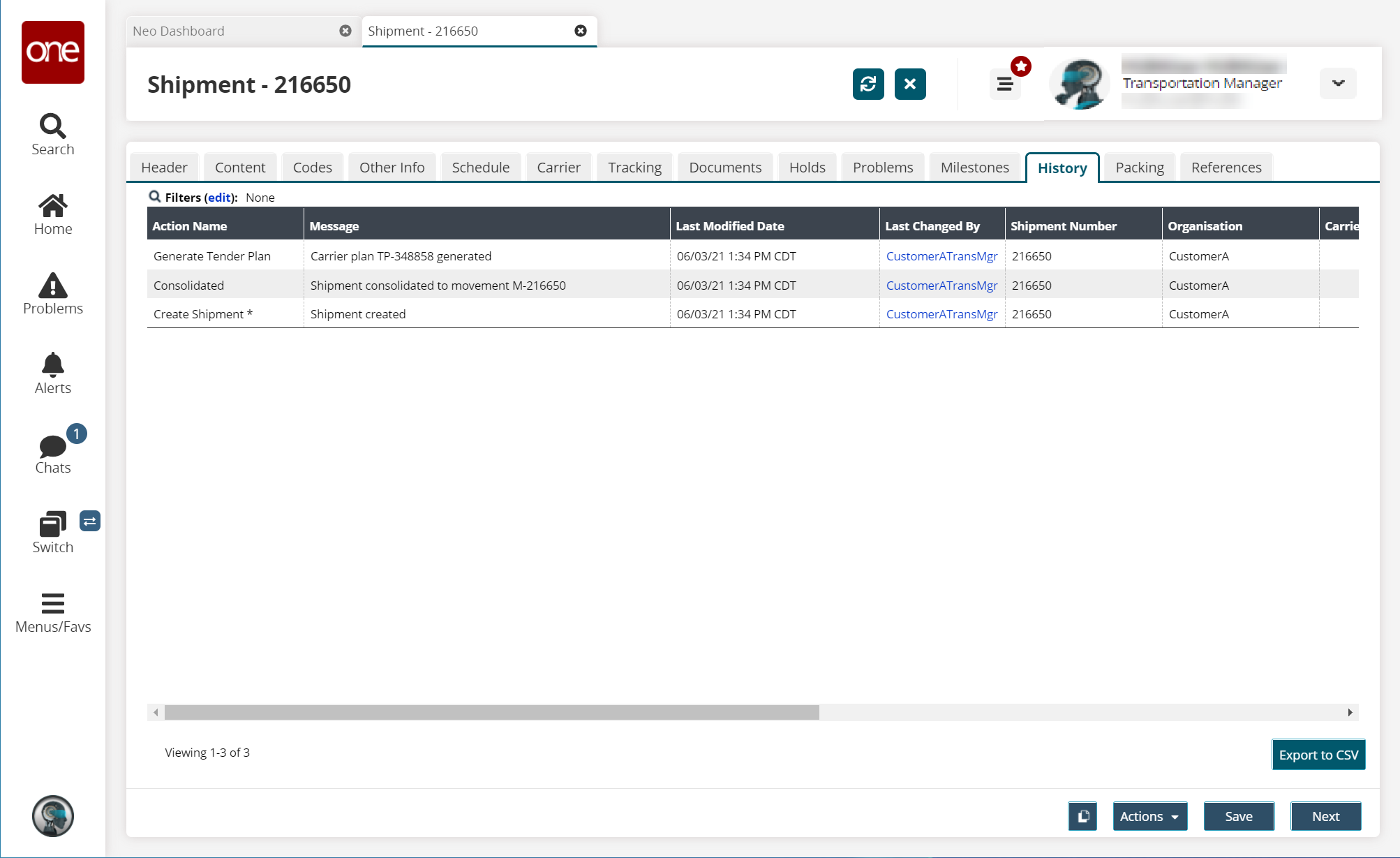Switch to the Tracking tab

[634, 168]
